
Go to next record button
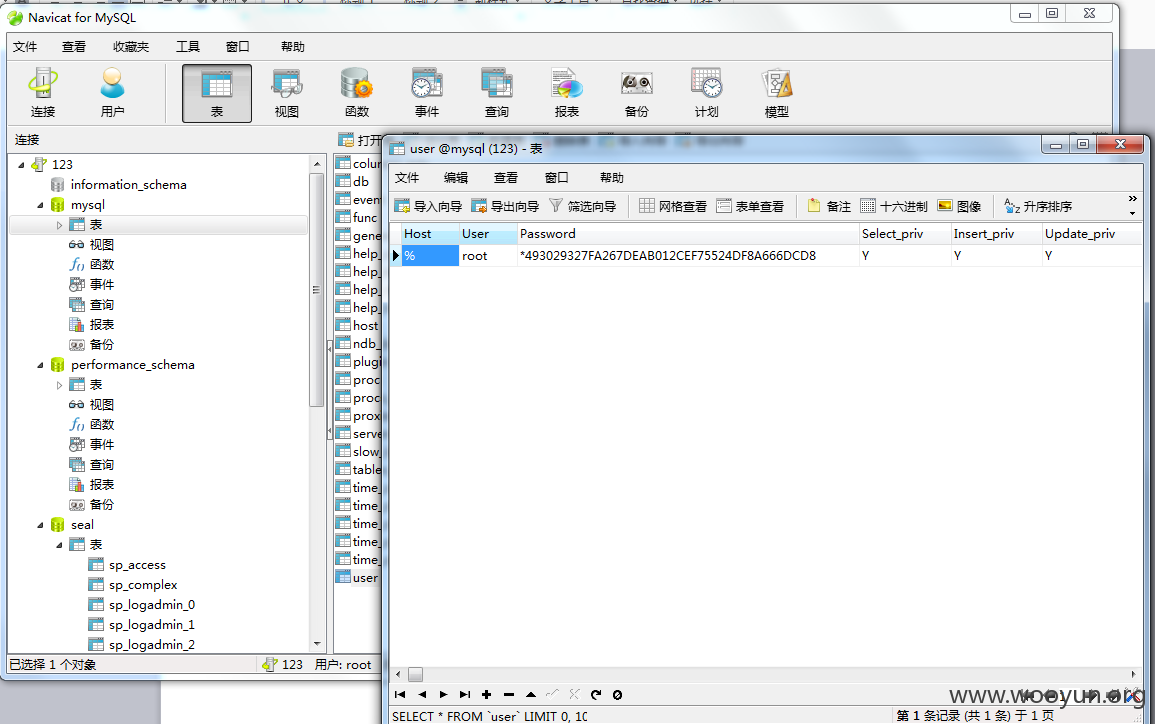click(x=443, y=695)
